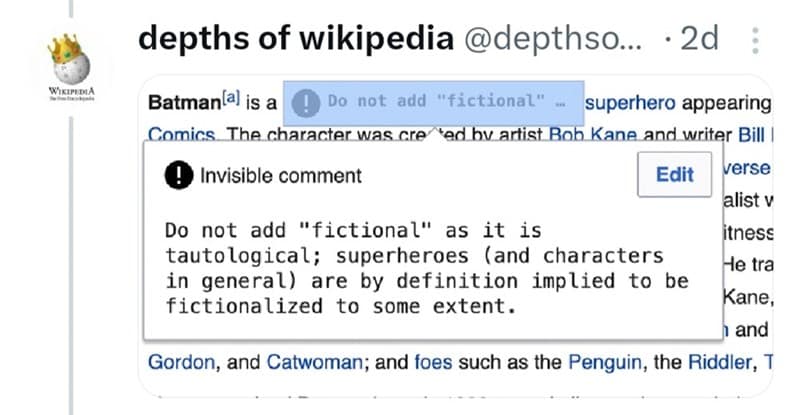Open depths of wikipedia profile avatar
This screenshot has width=800, height=415.
pos(70,66)
